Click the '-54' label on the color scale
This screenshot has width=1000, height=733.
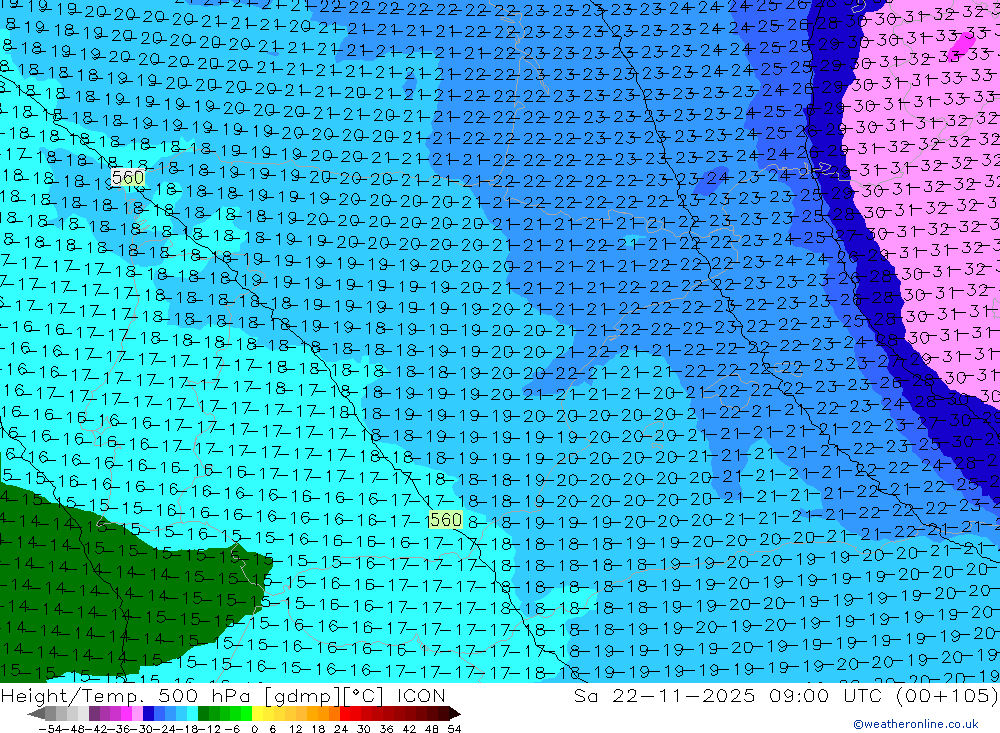[x=51, y=729]
